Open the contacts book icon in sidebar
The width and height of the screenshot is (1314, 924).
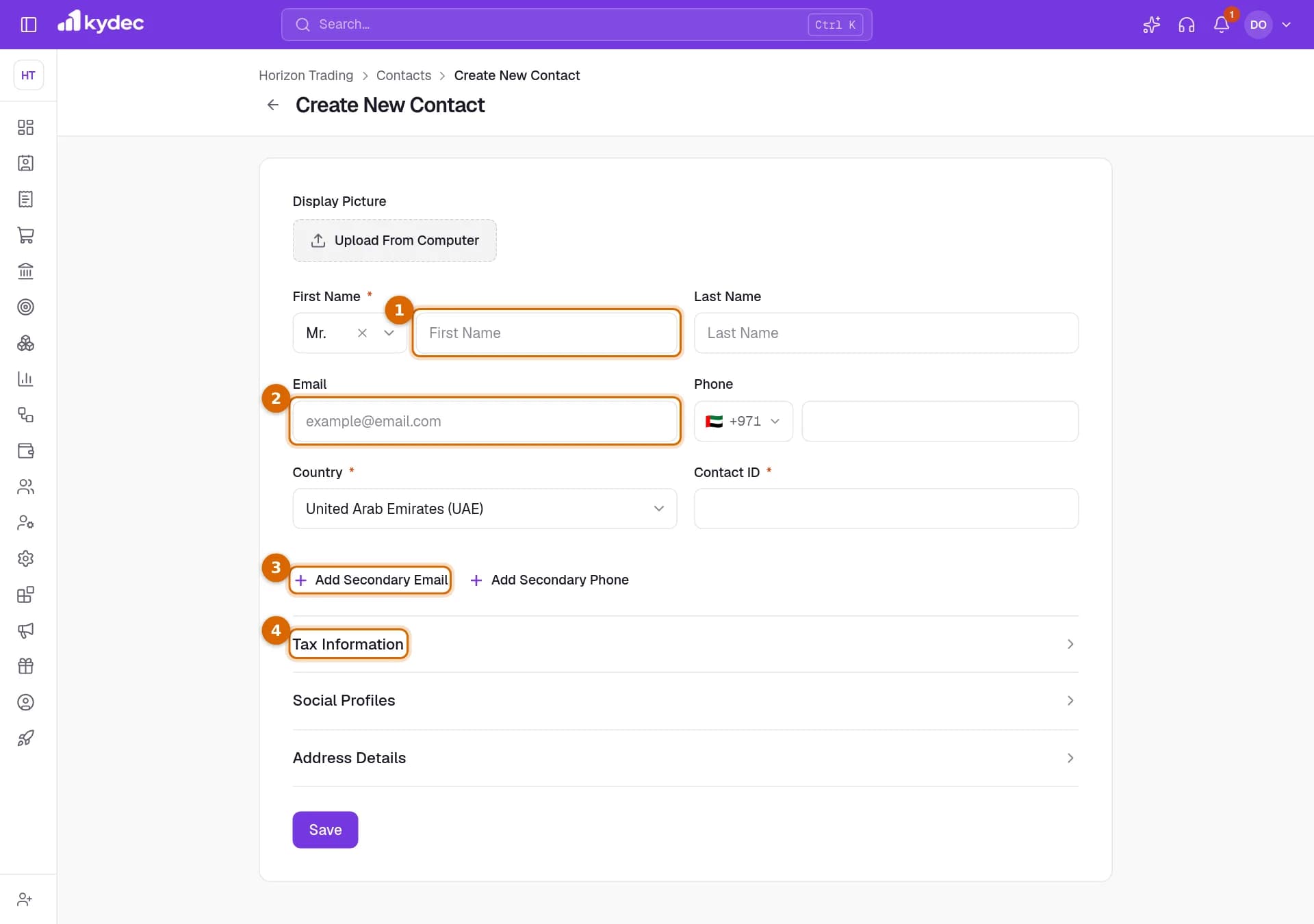(25, 163)
